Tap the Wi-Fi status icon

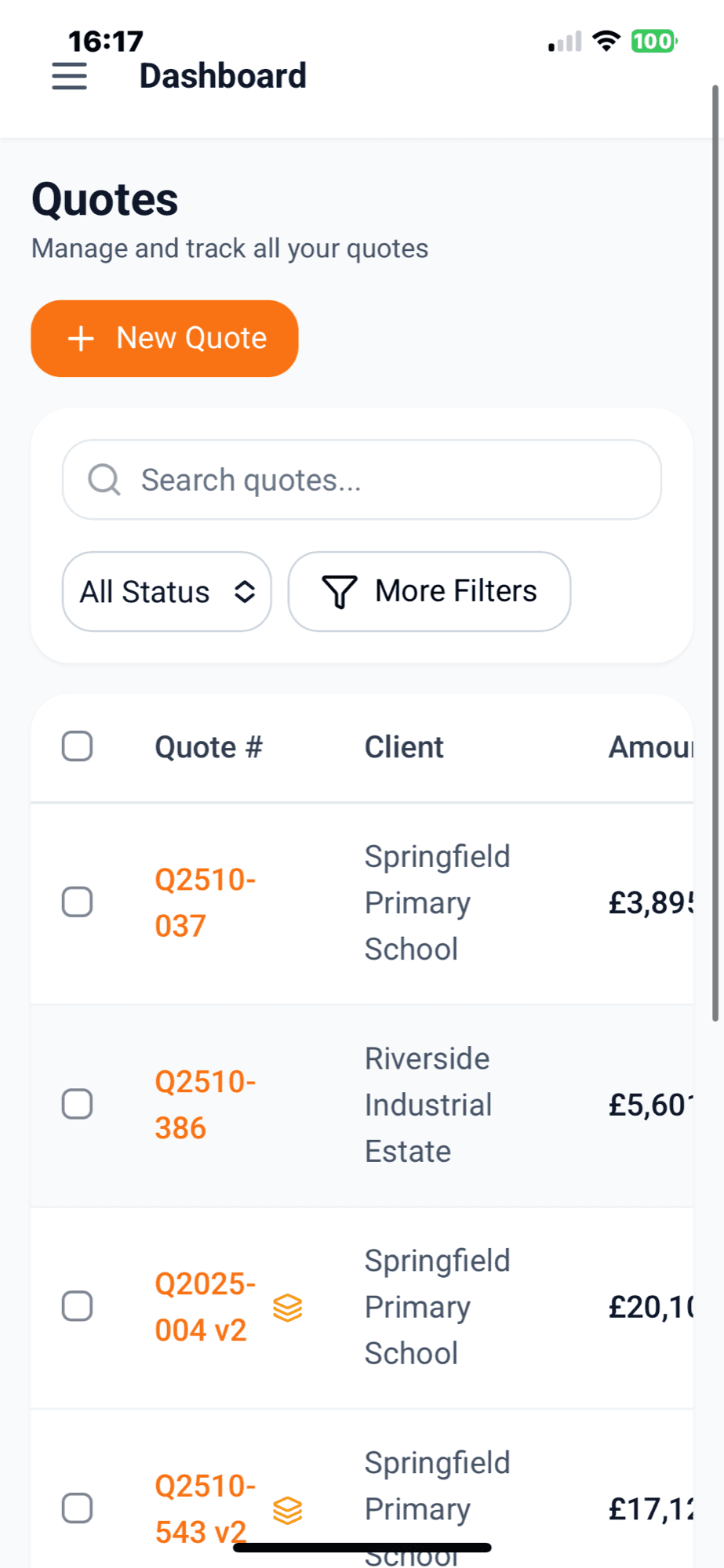click(606, 41)
